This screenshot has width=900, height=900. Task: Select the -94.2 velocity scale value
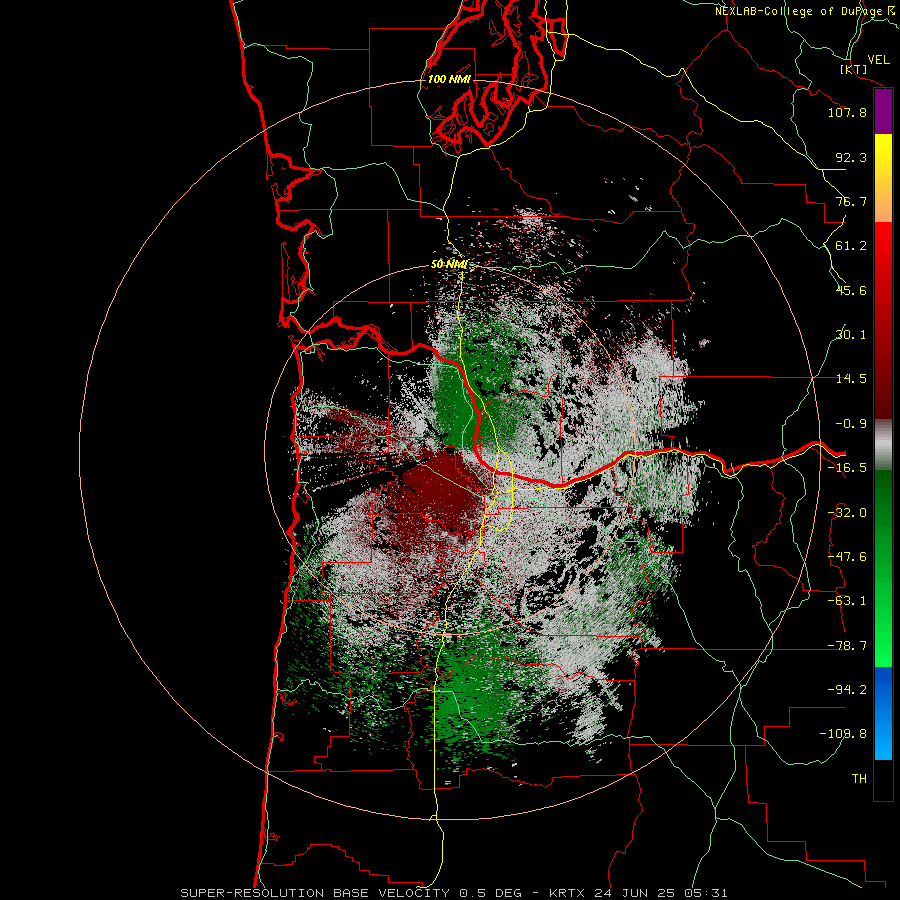(847, 690)
